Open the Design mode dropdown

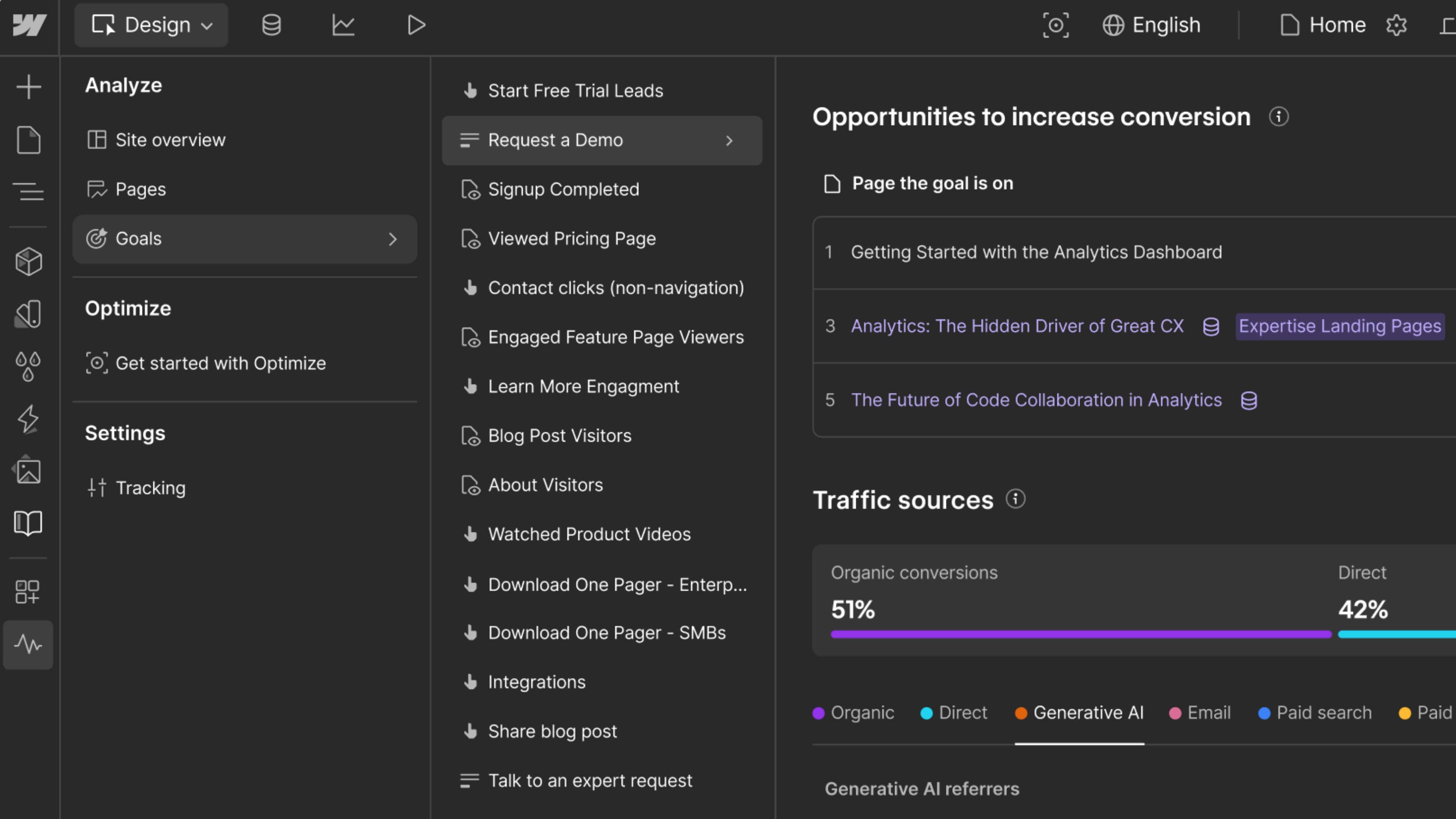pos(152,25)
